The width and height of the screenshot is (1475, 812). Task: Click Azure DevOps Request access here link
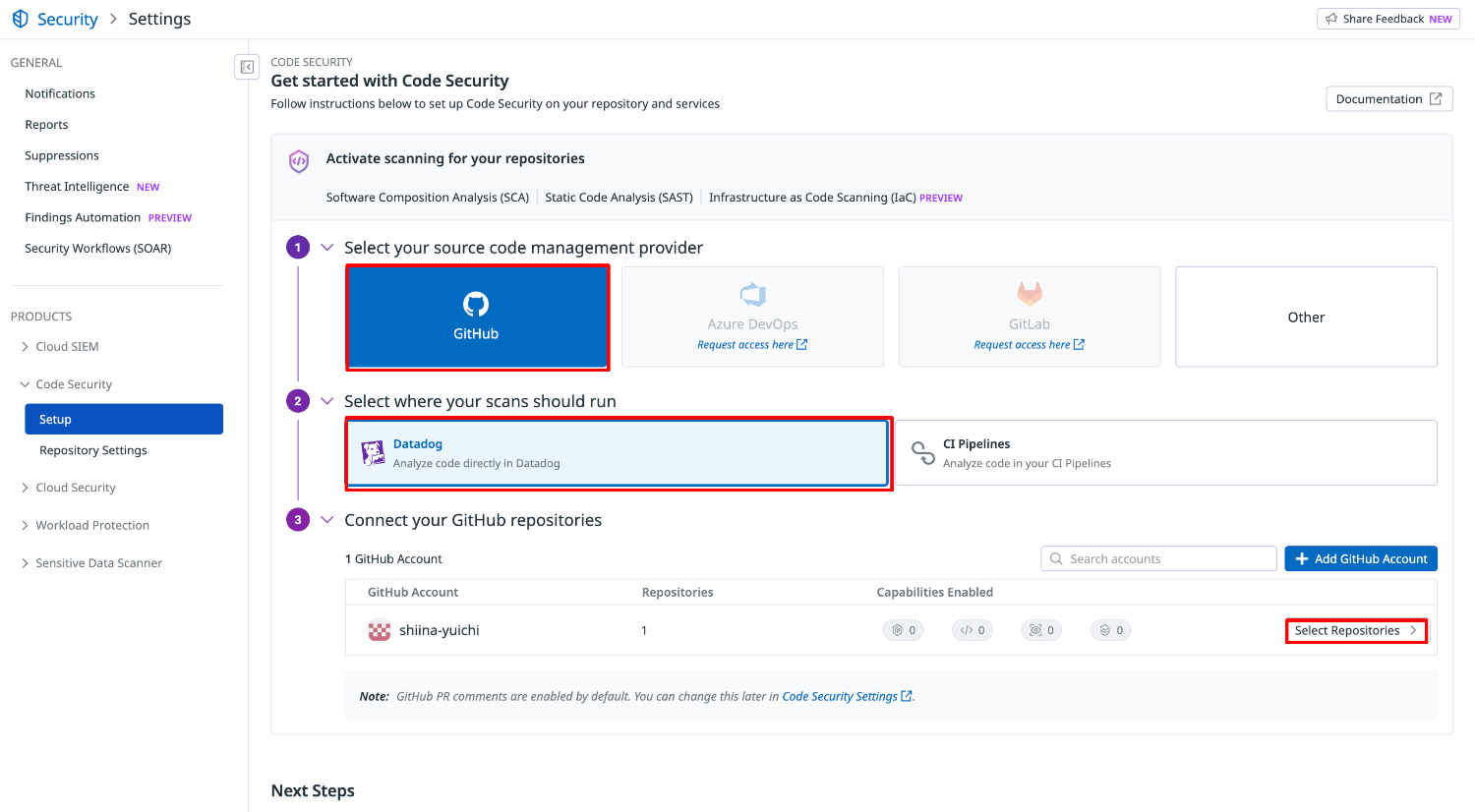pos(752,345)
